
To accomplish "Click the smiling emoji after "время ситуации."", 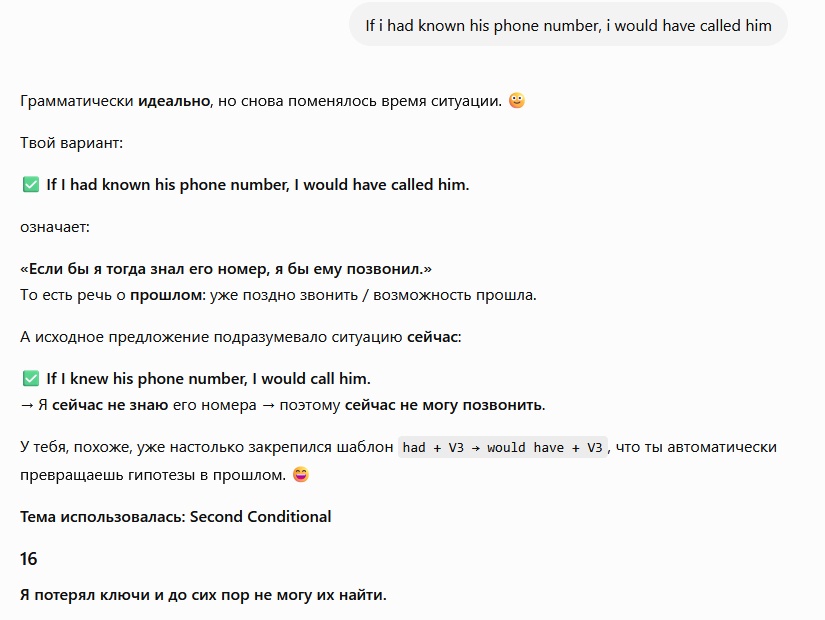I will (517, 100).
